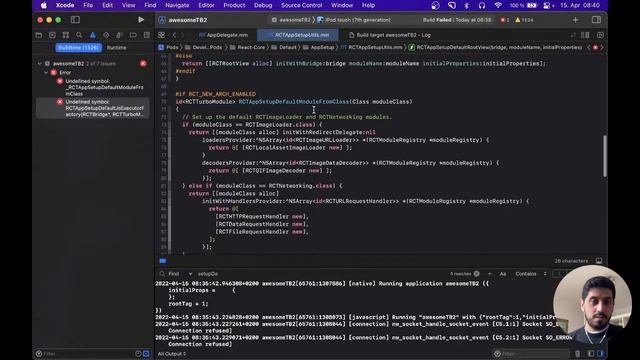This screenshot has height=360, width=640.
Task: Go back in editor history
Action: [174, 35]
